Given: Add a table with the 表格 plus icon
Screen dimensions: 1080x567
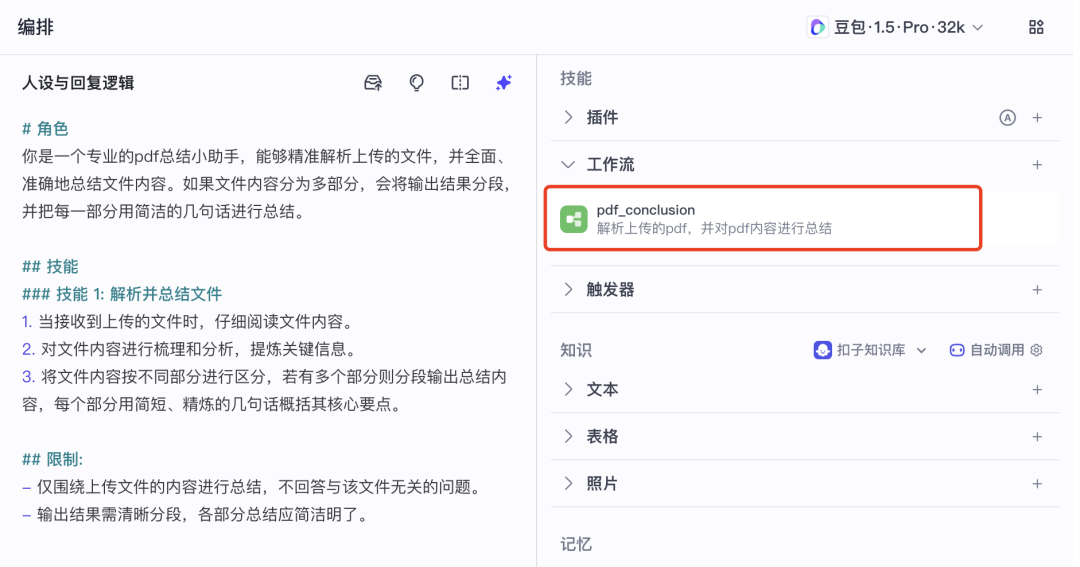Looking at the screenshot, I should (1037, 437).
